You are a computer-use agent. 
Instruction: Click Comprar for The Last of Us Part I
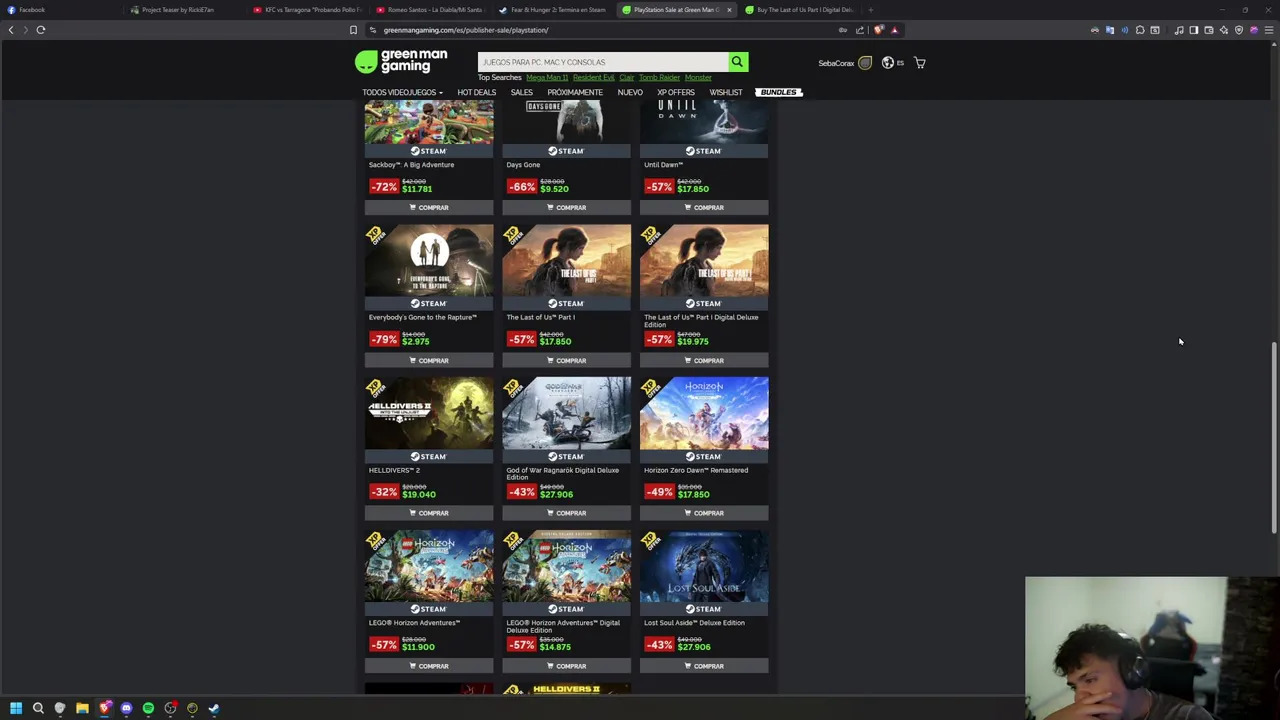[567, 360]
